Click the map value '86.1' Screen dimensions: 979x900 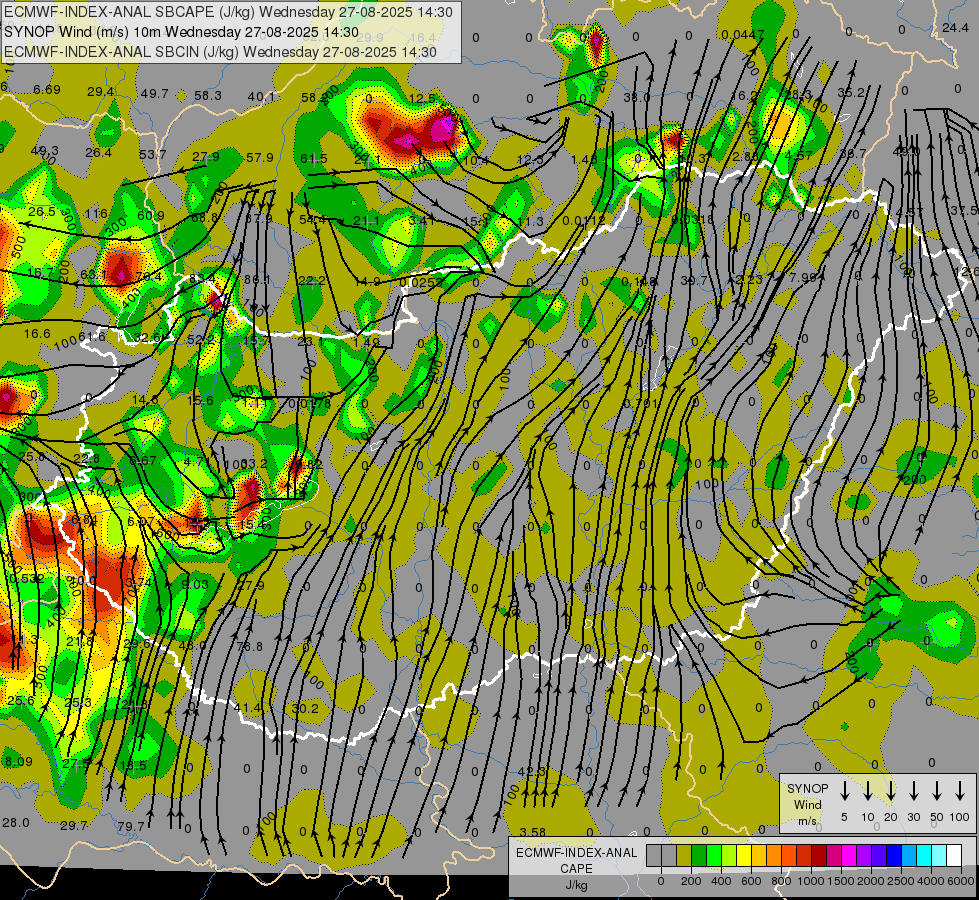pos(257,280)
